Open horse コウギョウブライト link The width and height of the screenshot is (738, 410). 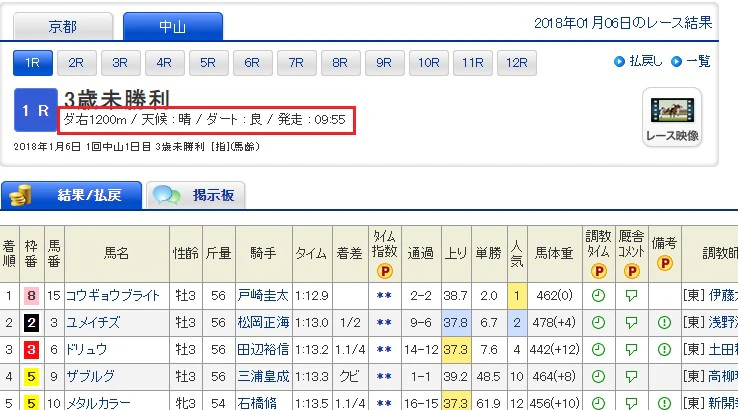(x=113, y=296)
